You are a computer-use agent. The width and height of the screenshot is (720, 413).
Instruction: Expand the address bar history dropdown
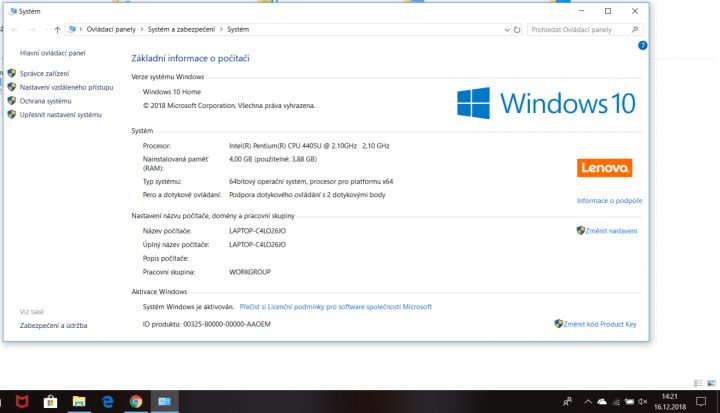(x=507, y=30)
